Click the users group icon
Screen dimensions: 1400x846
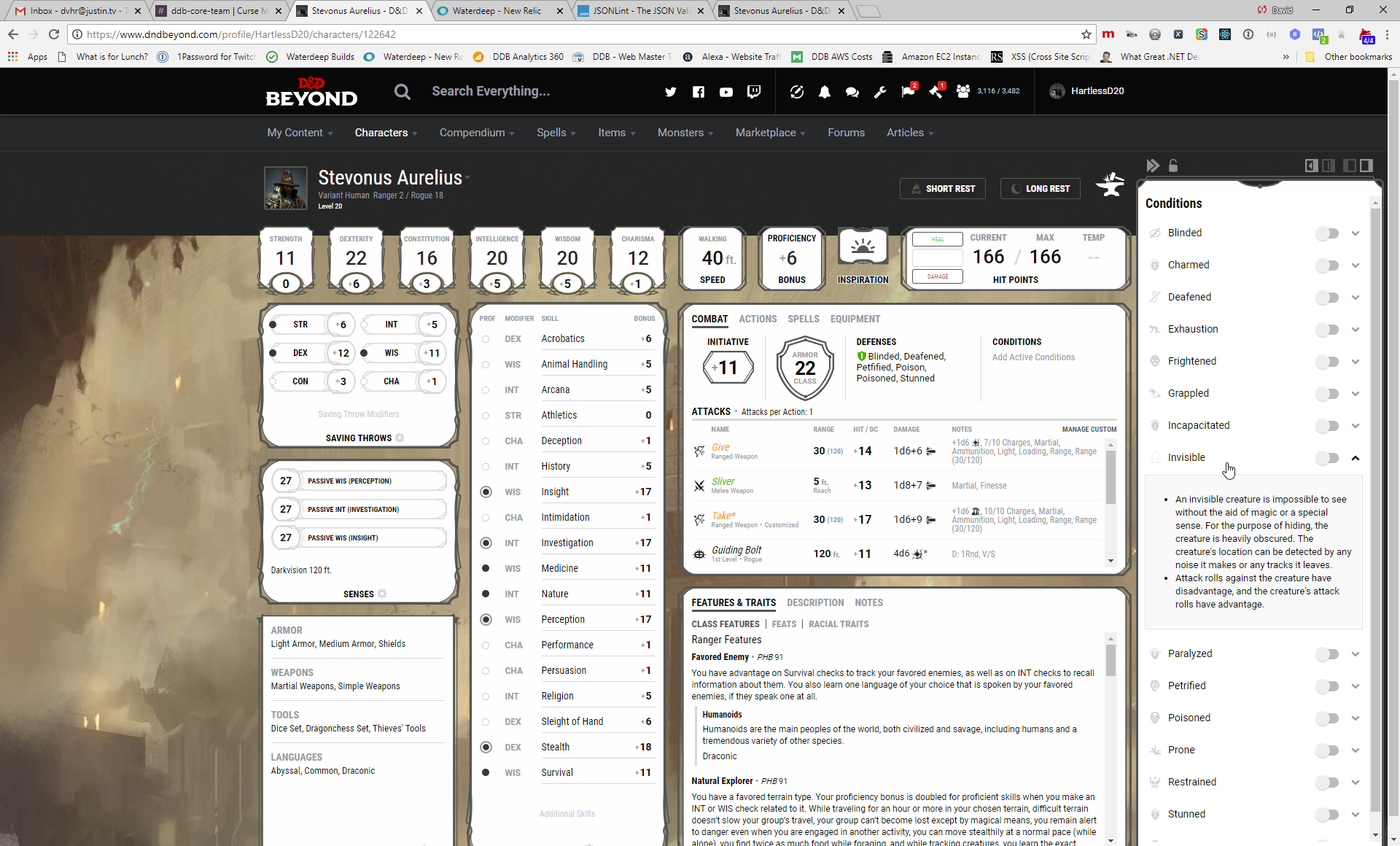pyautogui.click(x=963, y=91)
